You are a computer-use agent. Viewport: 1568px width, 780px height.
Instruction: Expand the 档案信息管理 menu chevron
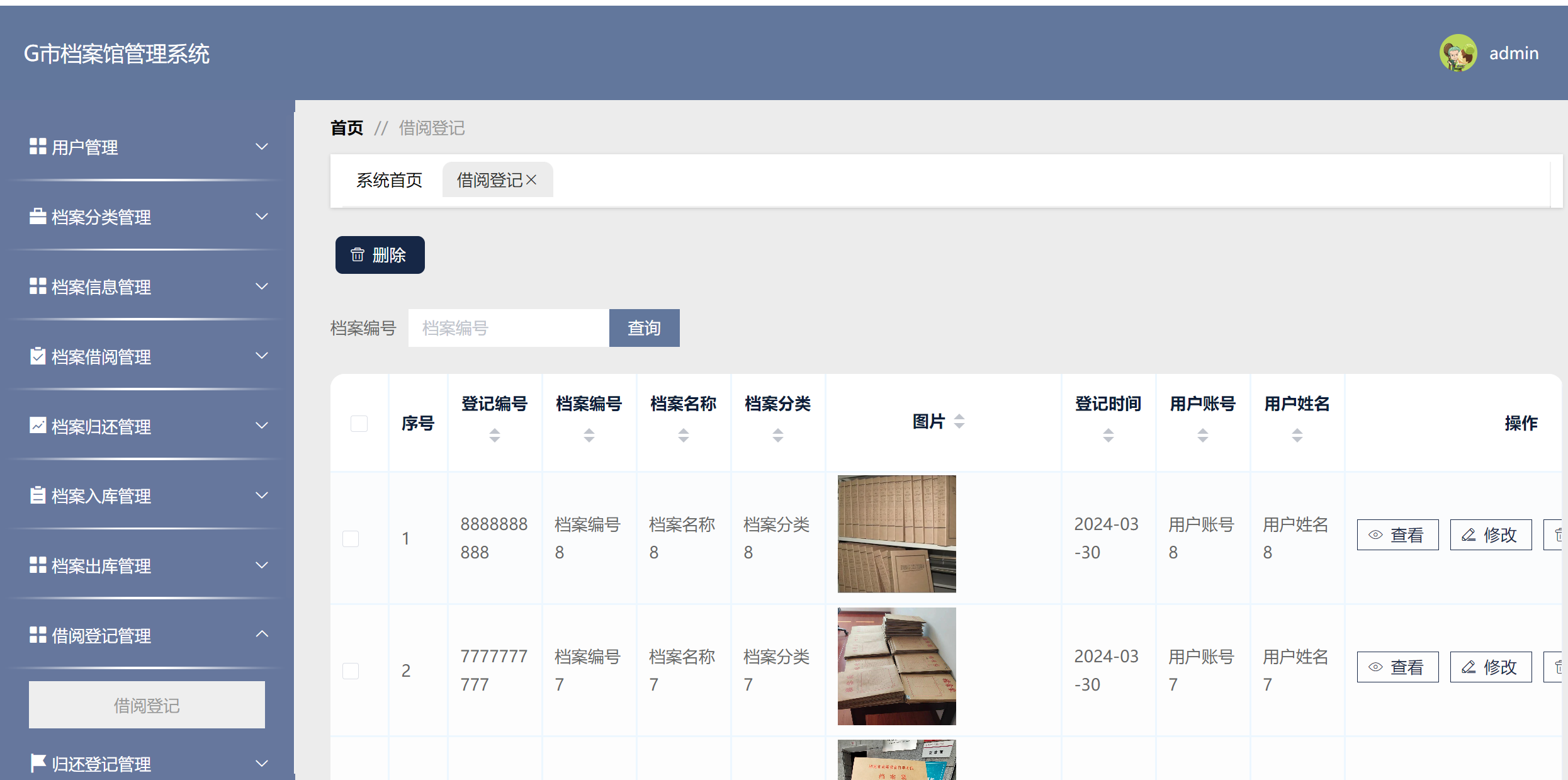pyautogui.click(x=262, y=286)
